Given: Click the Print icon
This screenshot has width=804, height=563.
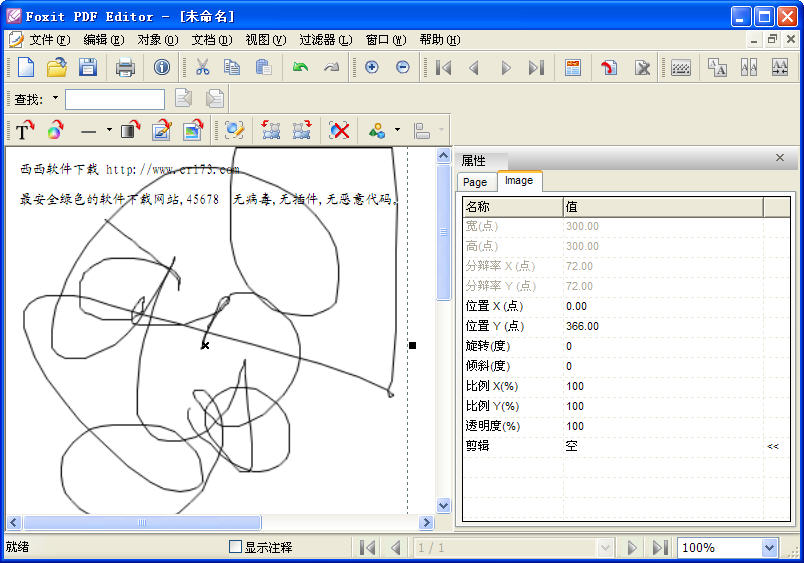Looking at the screenshot, I should click(125, 68).
